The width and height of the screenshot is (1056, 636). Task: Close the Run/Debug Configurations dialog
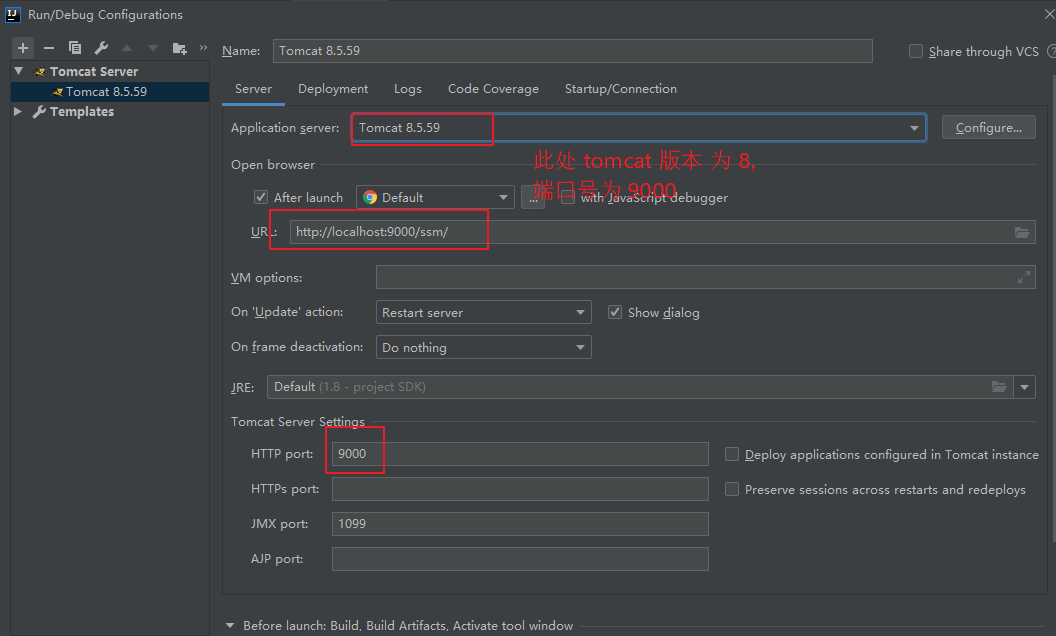click(x=1049, y=13)
